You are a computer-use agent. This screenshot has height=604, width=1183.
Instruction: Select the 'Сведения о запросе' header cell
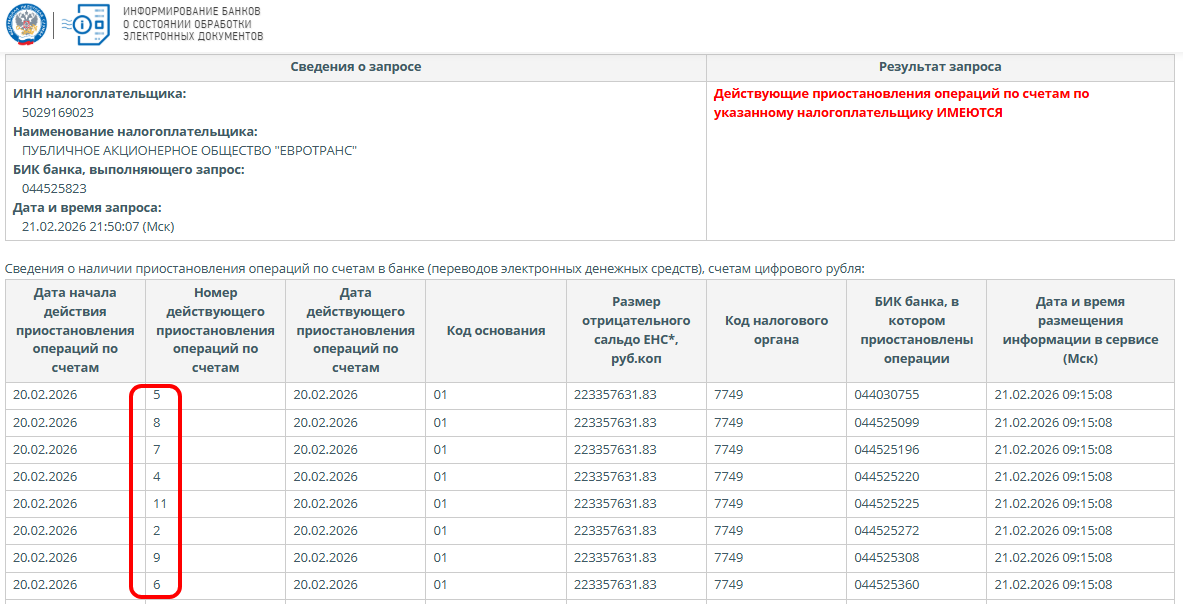tap(355, 67)
